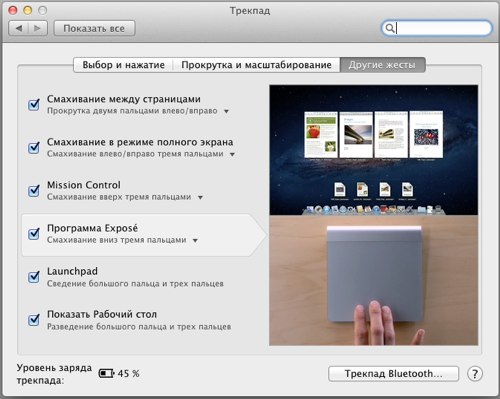Viewport: 500px width, 399px height.
Task: Focus the search input field
Action: [x=437, y=28]
